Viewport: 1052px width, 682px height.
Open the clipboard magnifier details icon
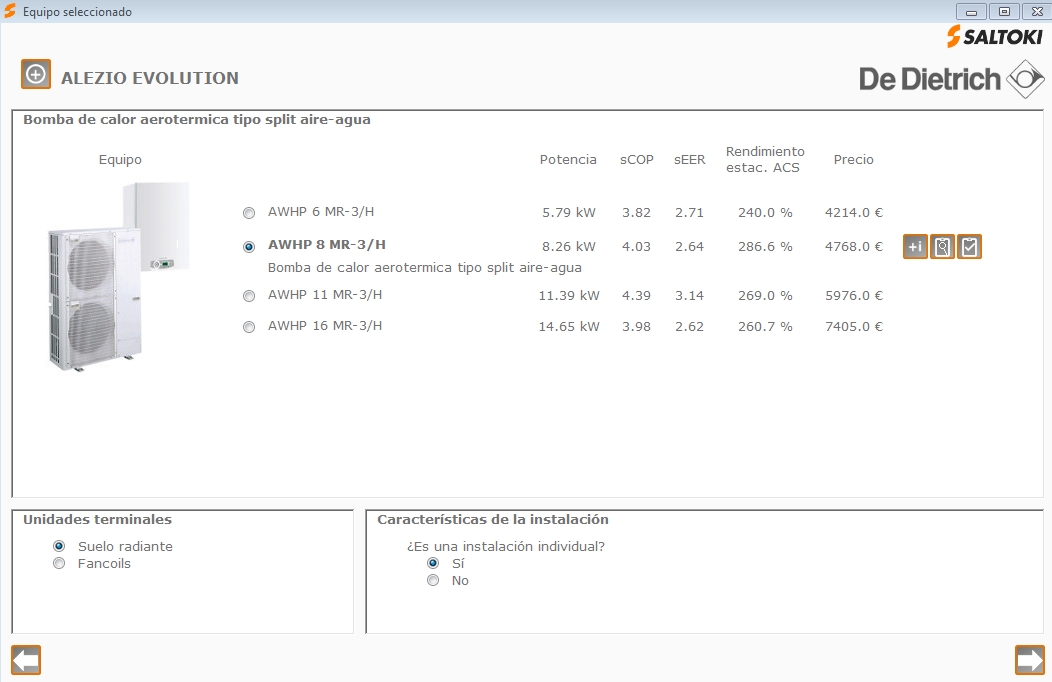[x=942, y=247]
